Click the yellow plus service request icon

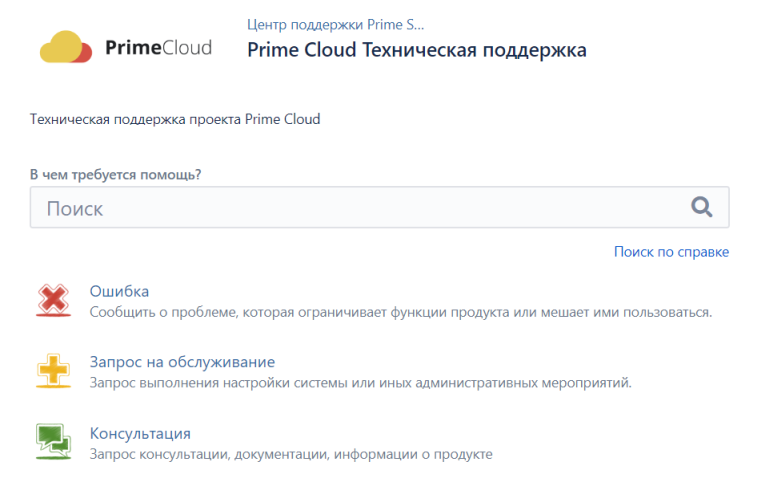pos(54,371)
